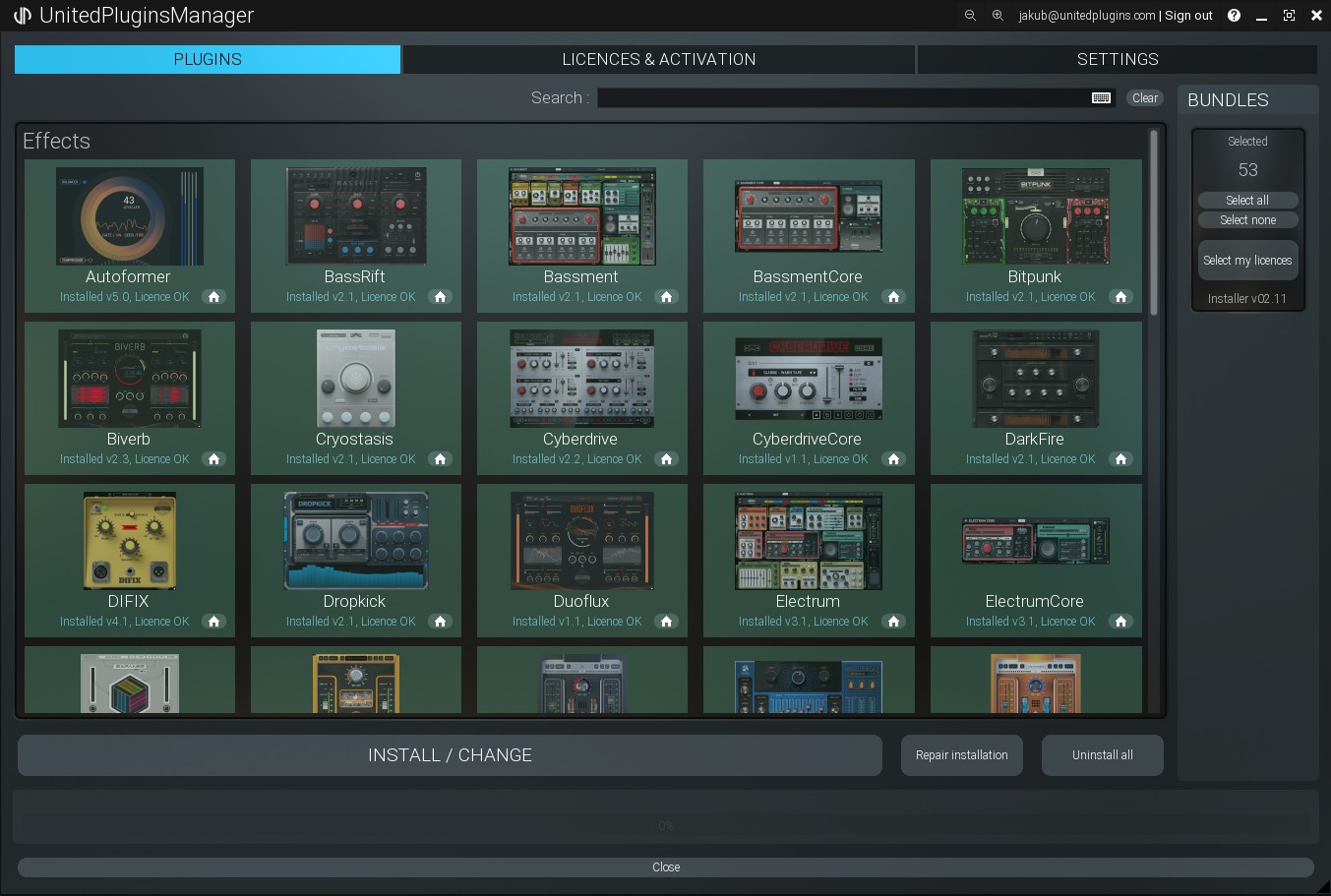Toggle selection of the DarkFire plugin tile

tap(1035, 381)
